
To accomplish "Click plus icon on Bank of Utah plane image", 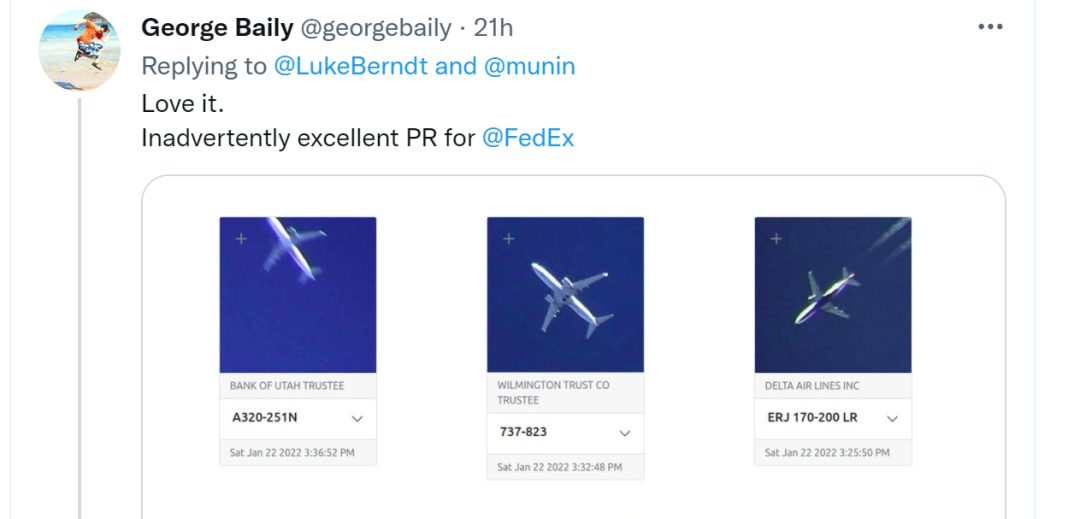I will pos(240,238).
